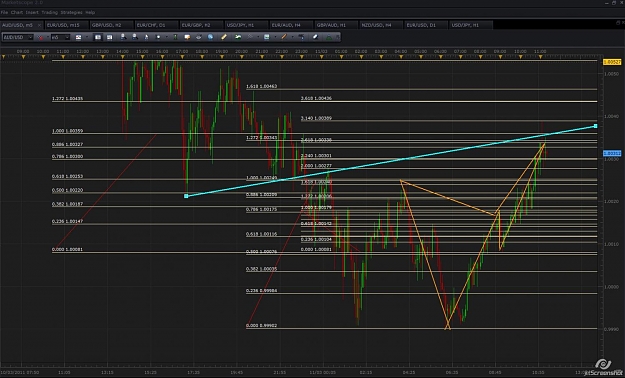Expand the chart type dropdown arrow

[x=87, y=37]
